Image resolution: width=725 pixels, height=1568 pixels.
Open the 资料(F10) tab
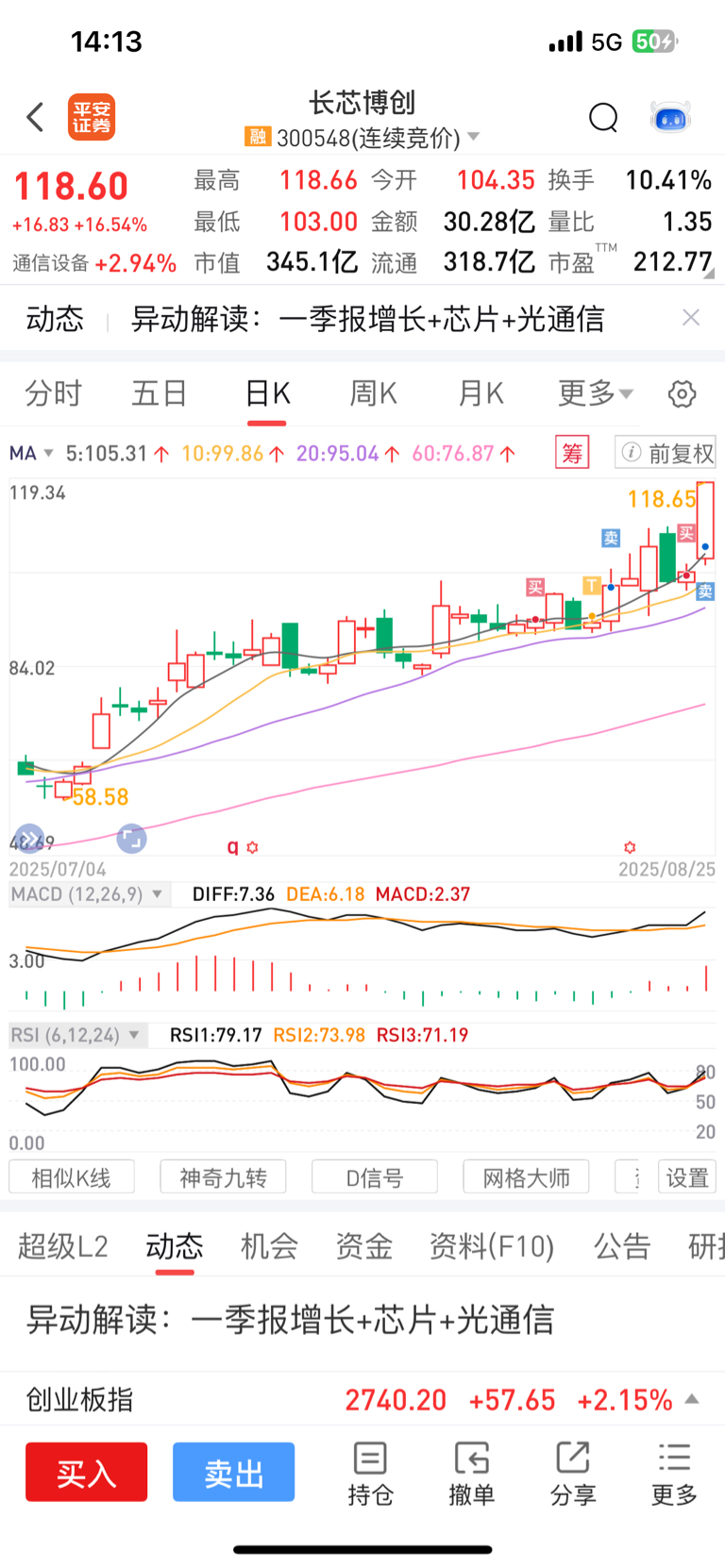click(x=492, y=1246)
